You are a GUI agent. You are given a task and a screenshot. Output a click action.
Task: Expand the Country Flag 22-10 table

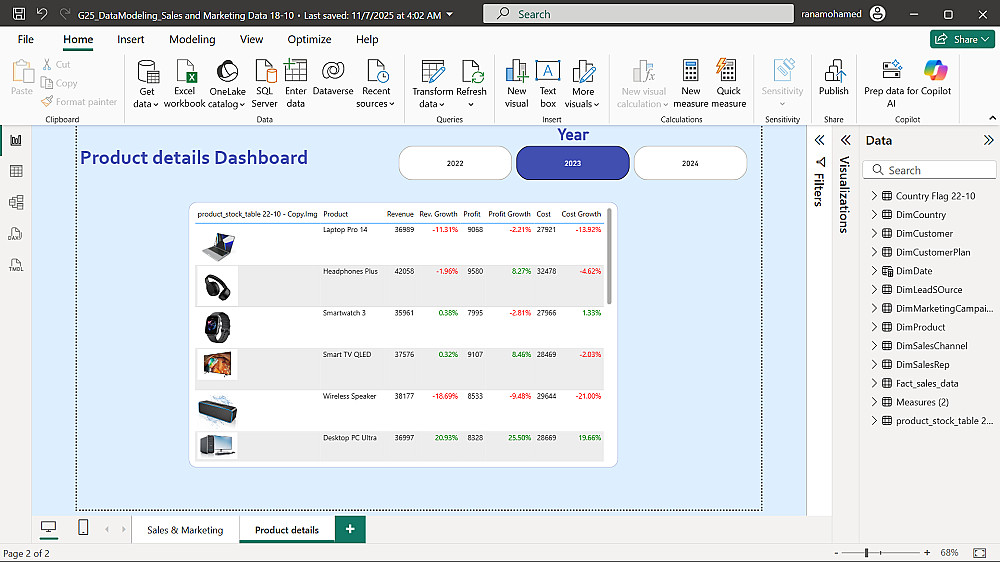[x=874, y=196]
